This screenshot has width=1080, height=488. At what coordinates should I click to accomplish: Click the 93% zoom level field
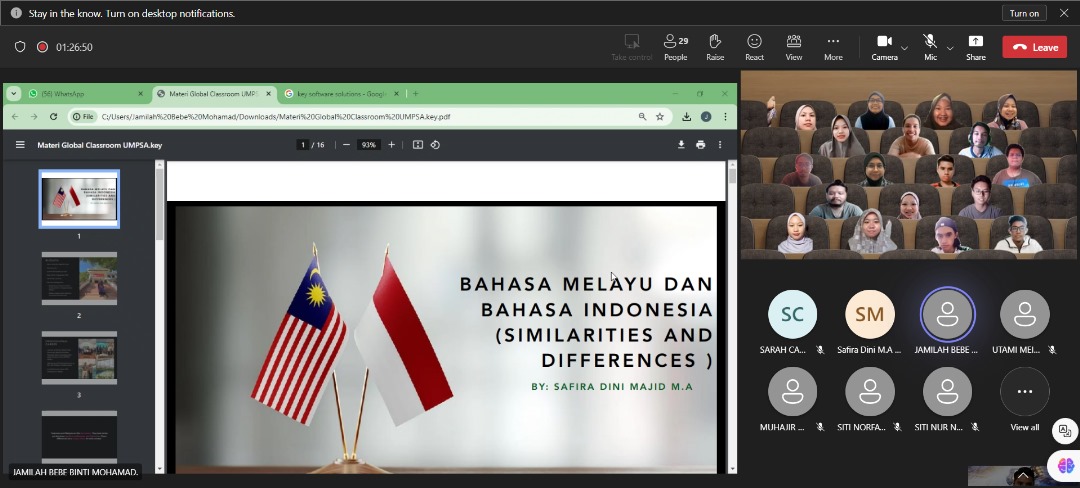tap(368, 145)
